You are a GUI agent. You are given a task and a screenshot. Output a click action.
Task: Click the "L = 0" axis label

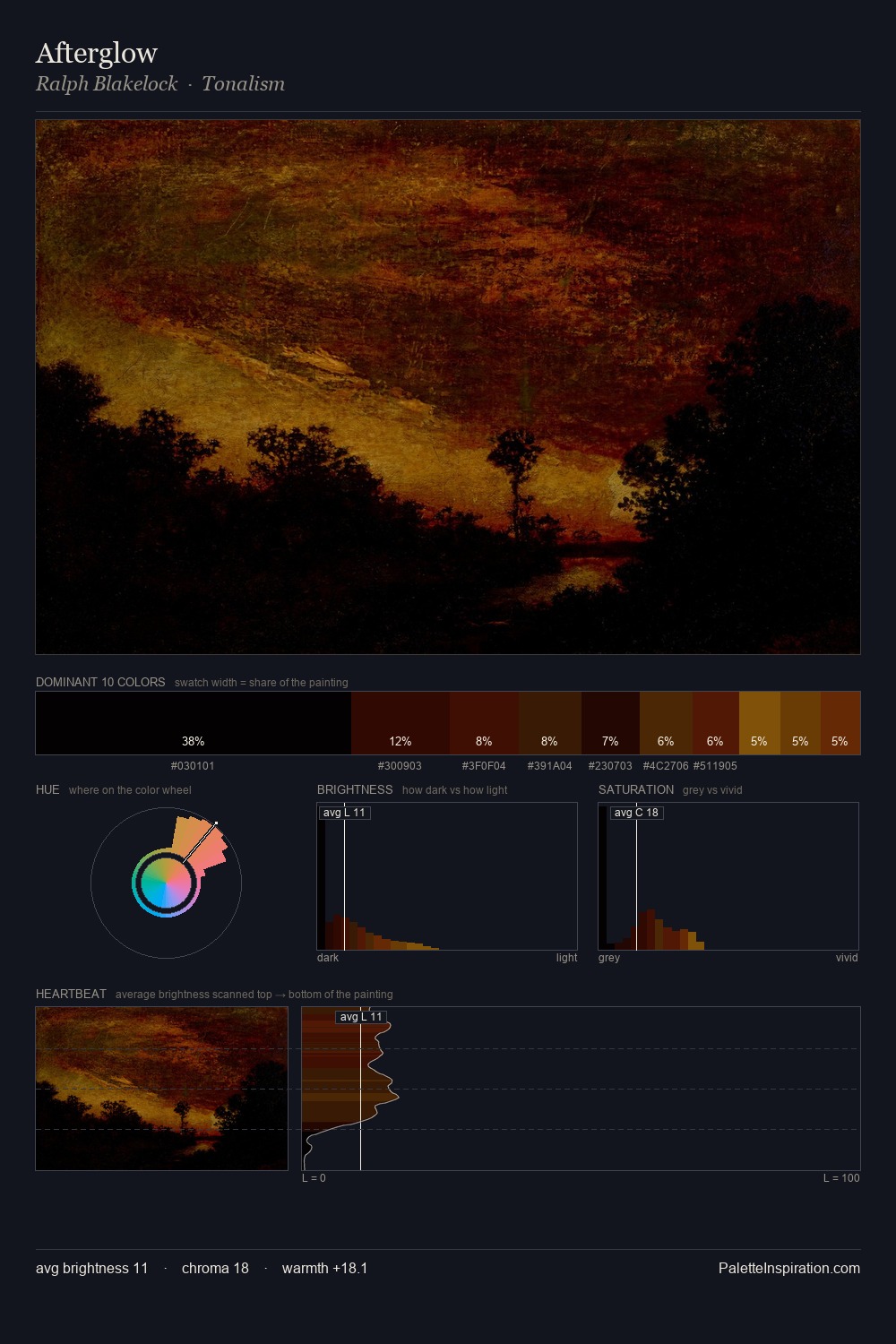tap(314, 1178)
